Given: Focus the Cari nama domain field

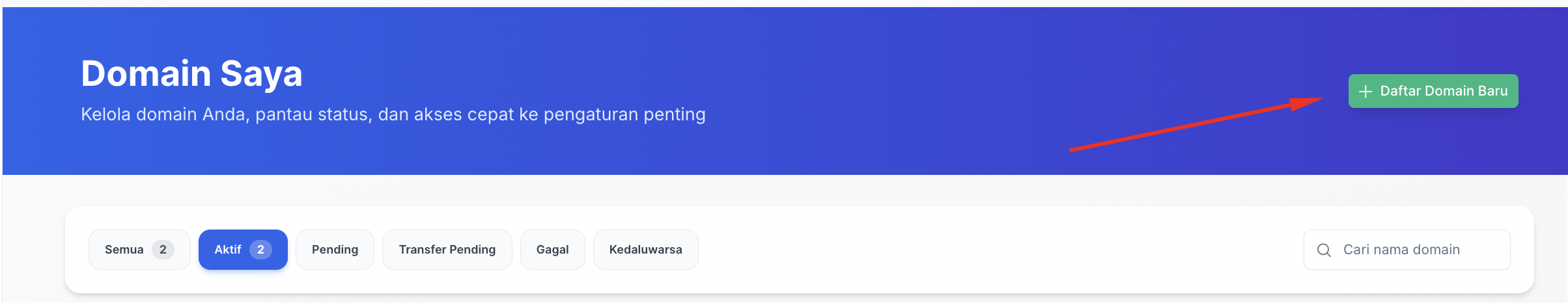Looking at the screenshot, I should coord(1413,250).
